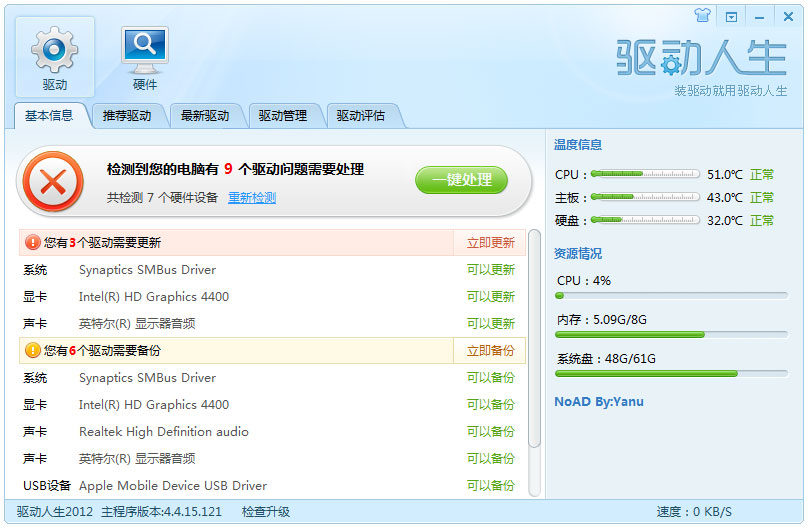
Task: Click 主程序版本:4.4.15.121 in status bar
Action: 161,511
